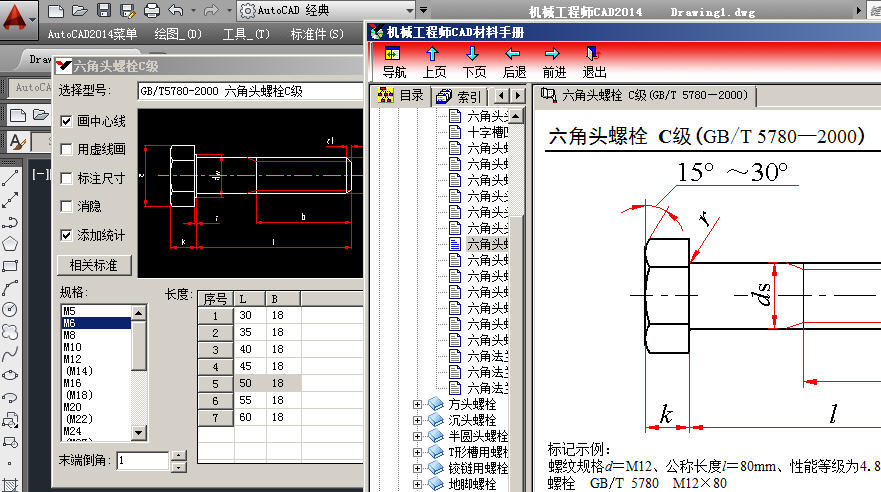Go to previous page with 上页

point(434,61)
